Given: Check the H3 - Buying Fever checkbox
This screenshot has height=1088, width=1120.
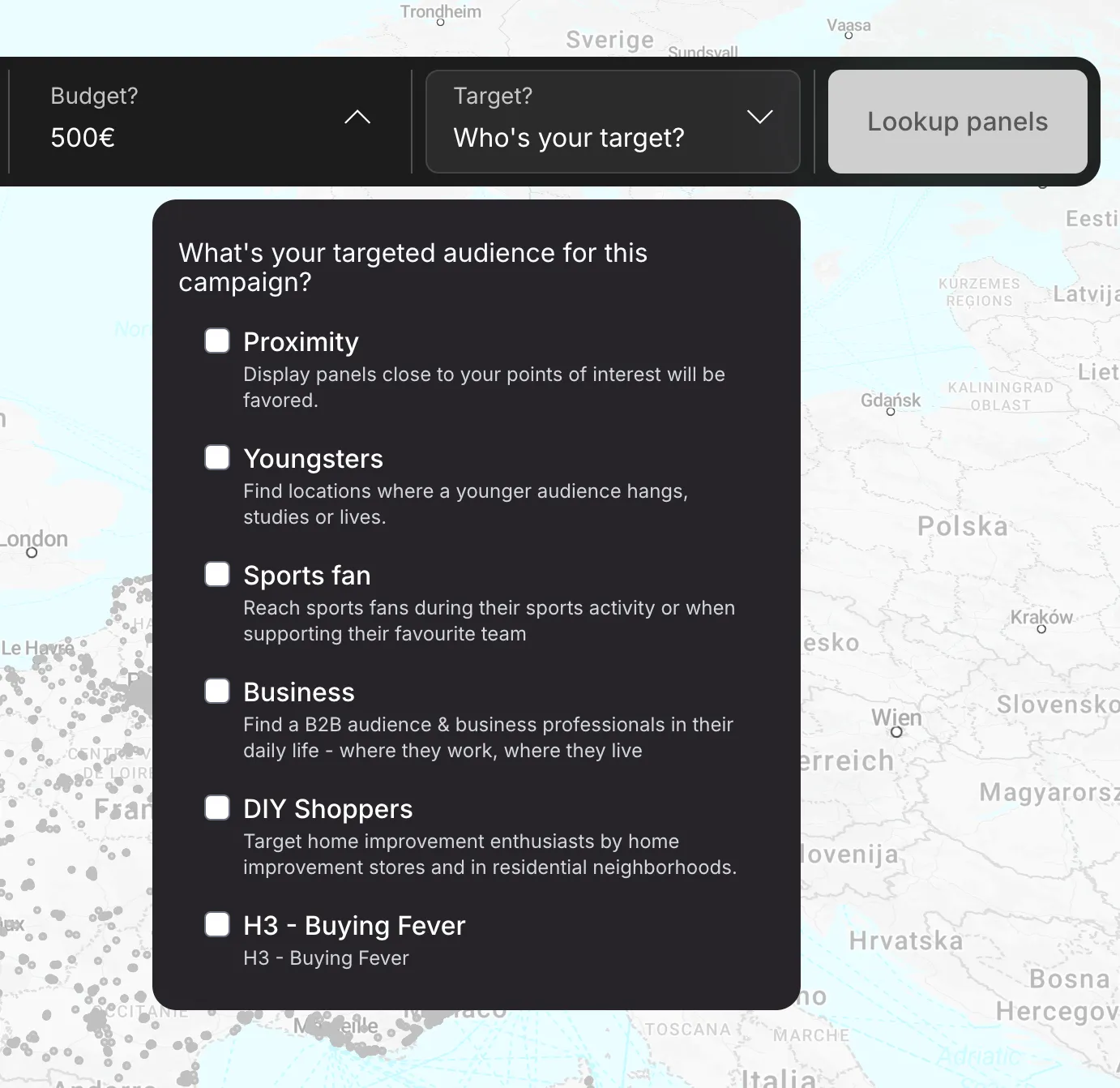Looking at the screenshot, I should click(217, 924).
